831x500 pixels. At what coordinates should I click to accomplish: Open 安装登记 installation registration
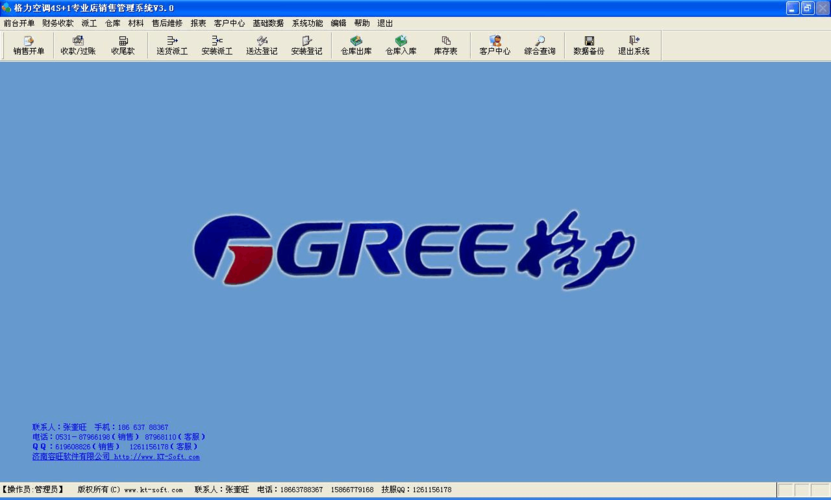[306, 45]
